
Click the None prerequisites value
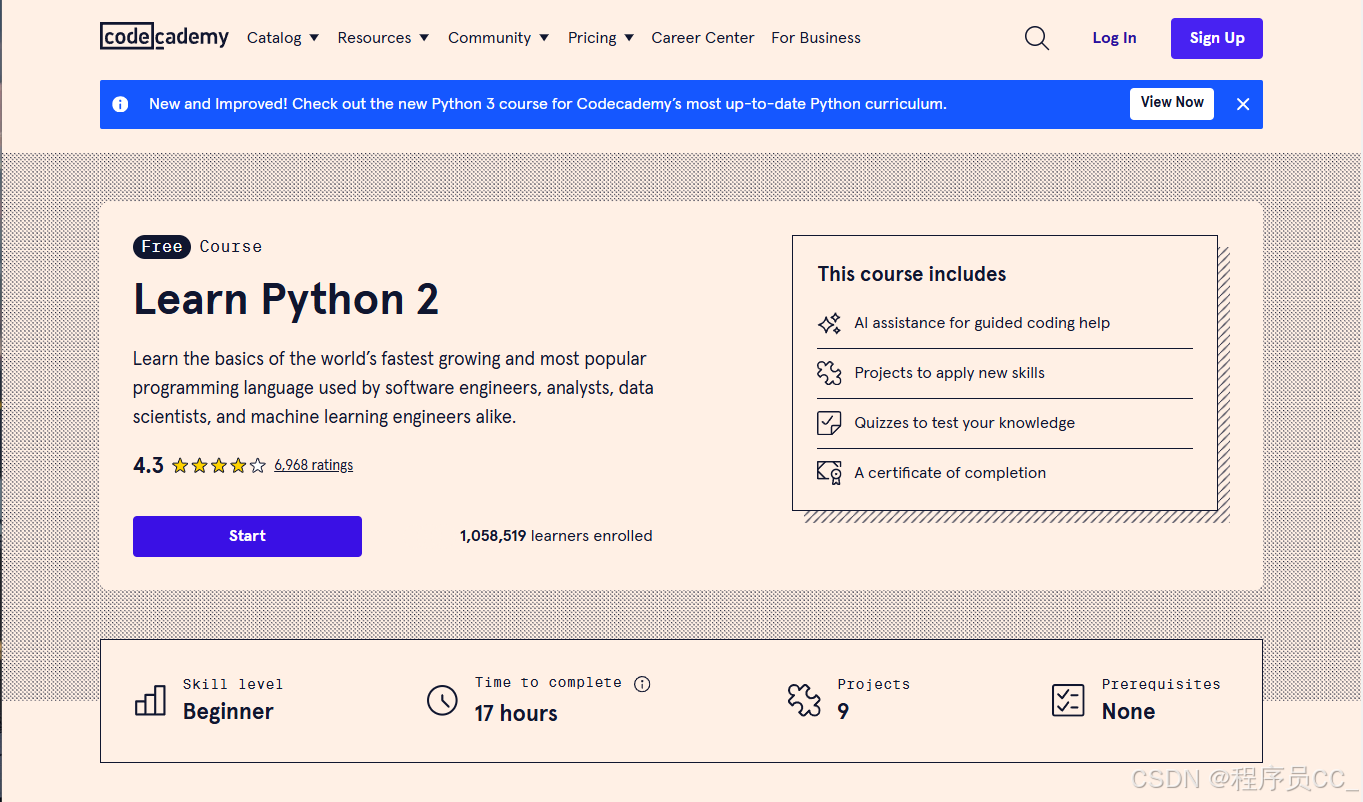point(1128,712)
